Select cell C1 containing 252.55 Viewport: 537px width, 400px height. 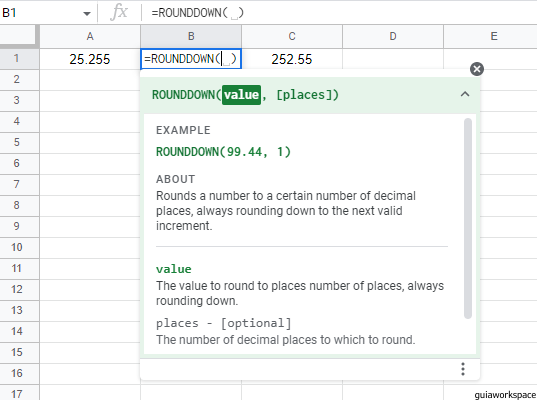coord(292,59)
